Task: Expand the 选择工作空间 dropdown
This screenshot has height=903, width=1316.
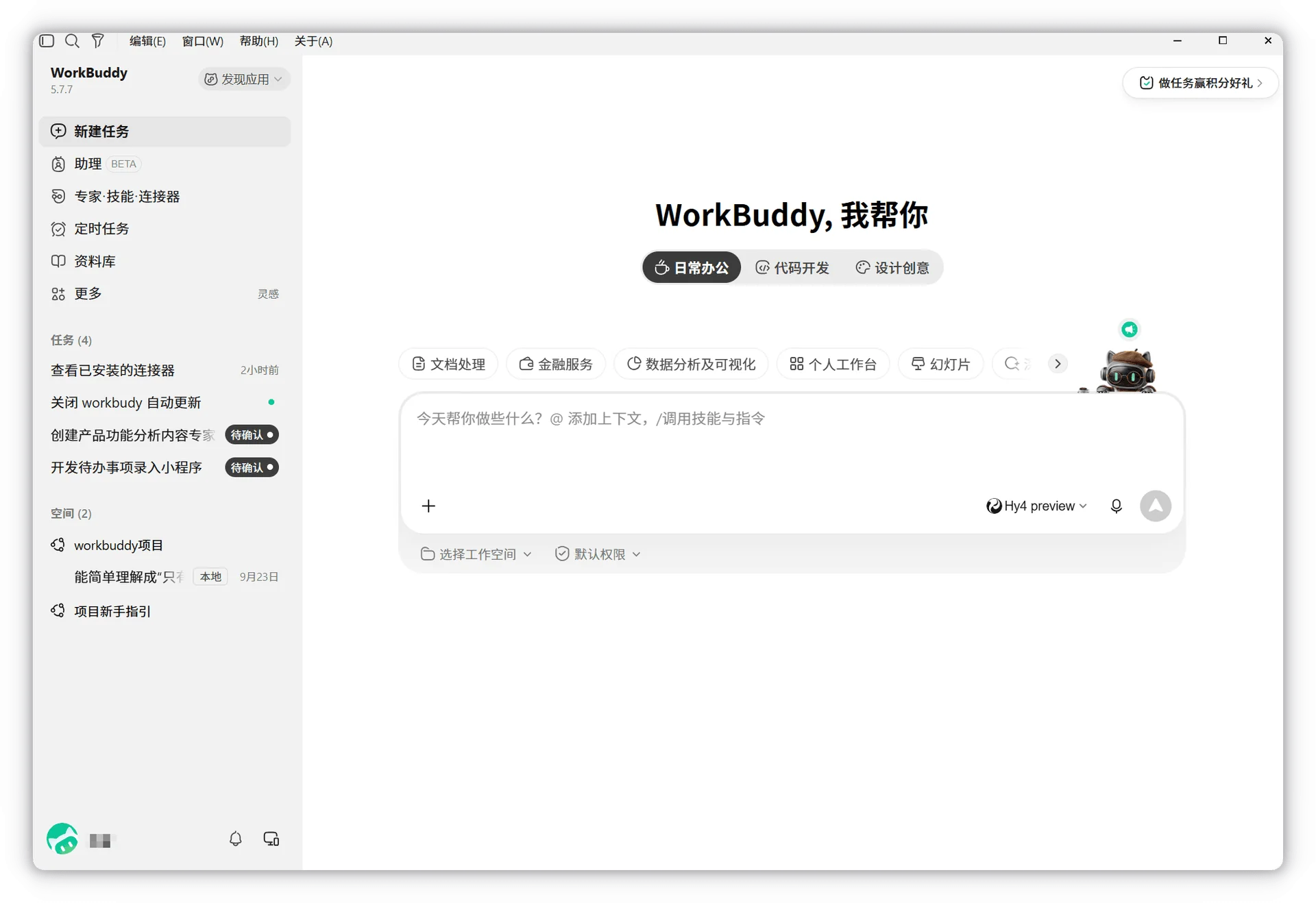Action: (x=476, y=554)
